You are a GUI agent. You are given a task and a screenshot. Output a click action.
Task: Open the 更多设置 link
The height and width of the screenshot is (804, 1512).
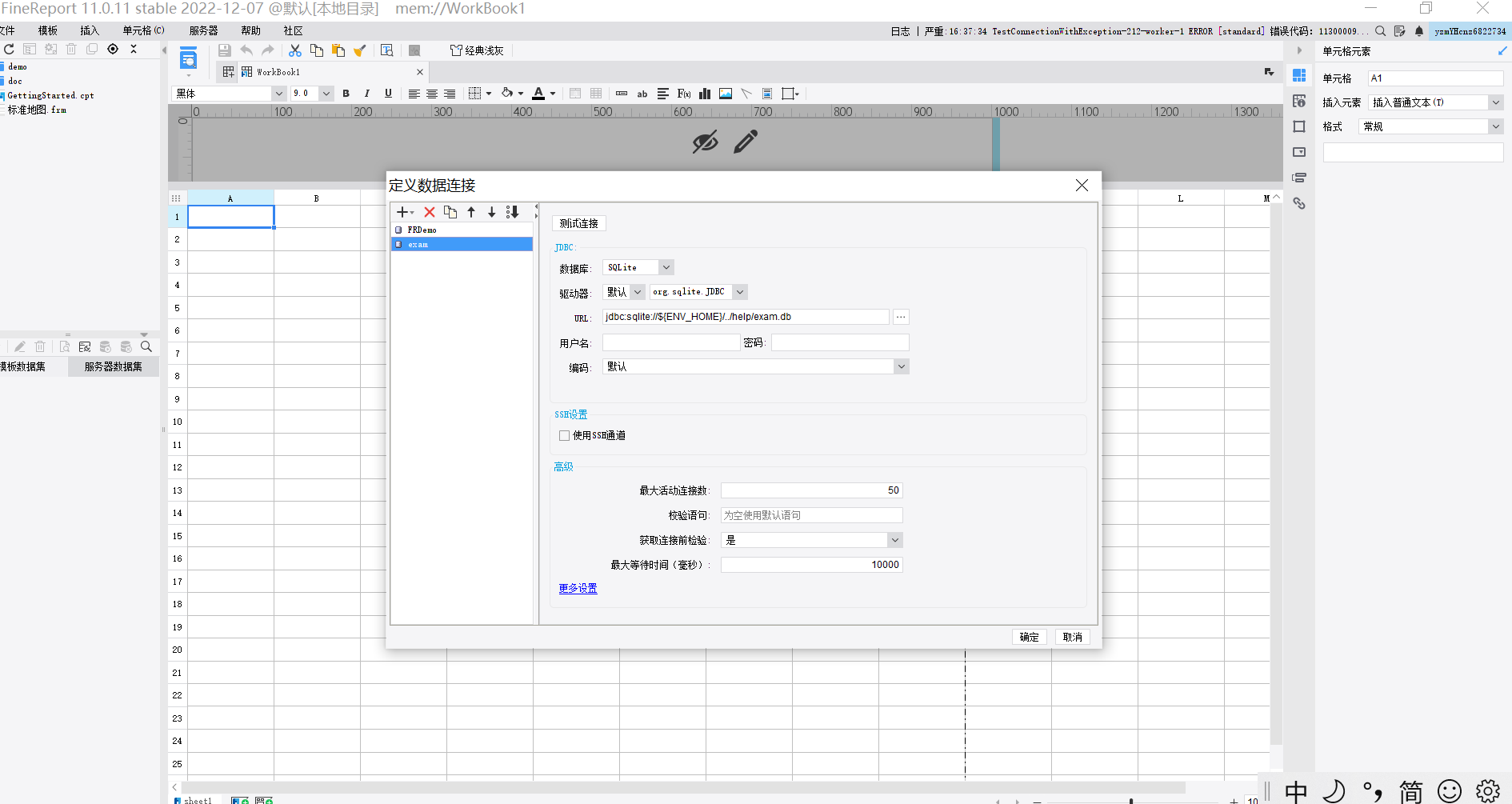[578, 588]
